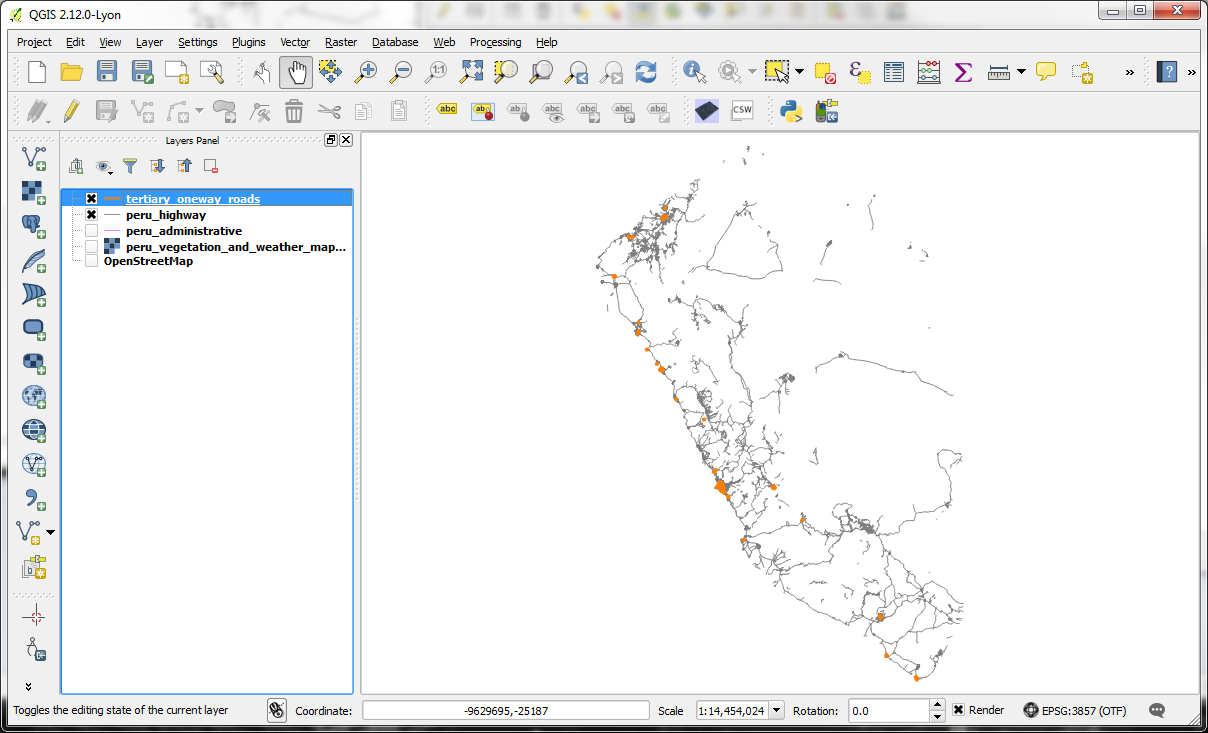
Task: Uncheck the peru_highway layer checkbox
Action: (x=92, y=215)
